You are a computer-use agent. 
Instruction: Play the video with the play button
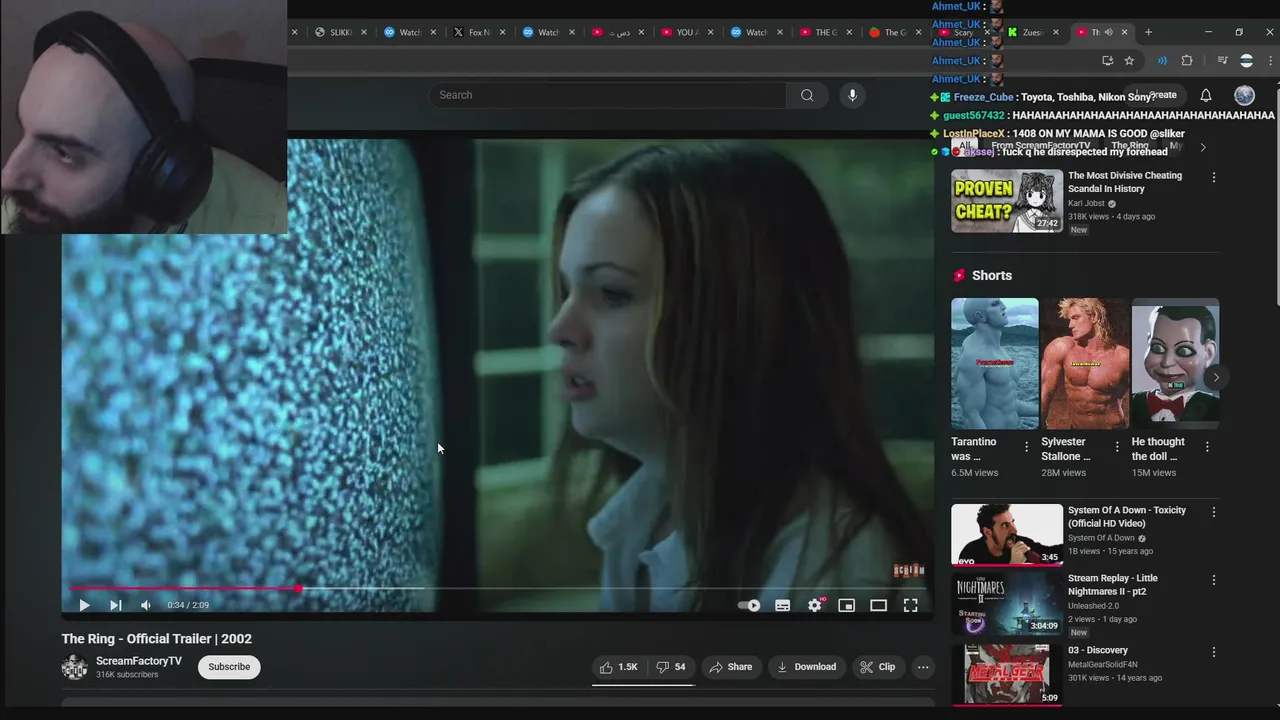pos(84,605)
